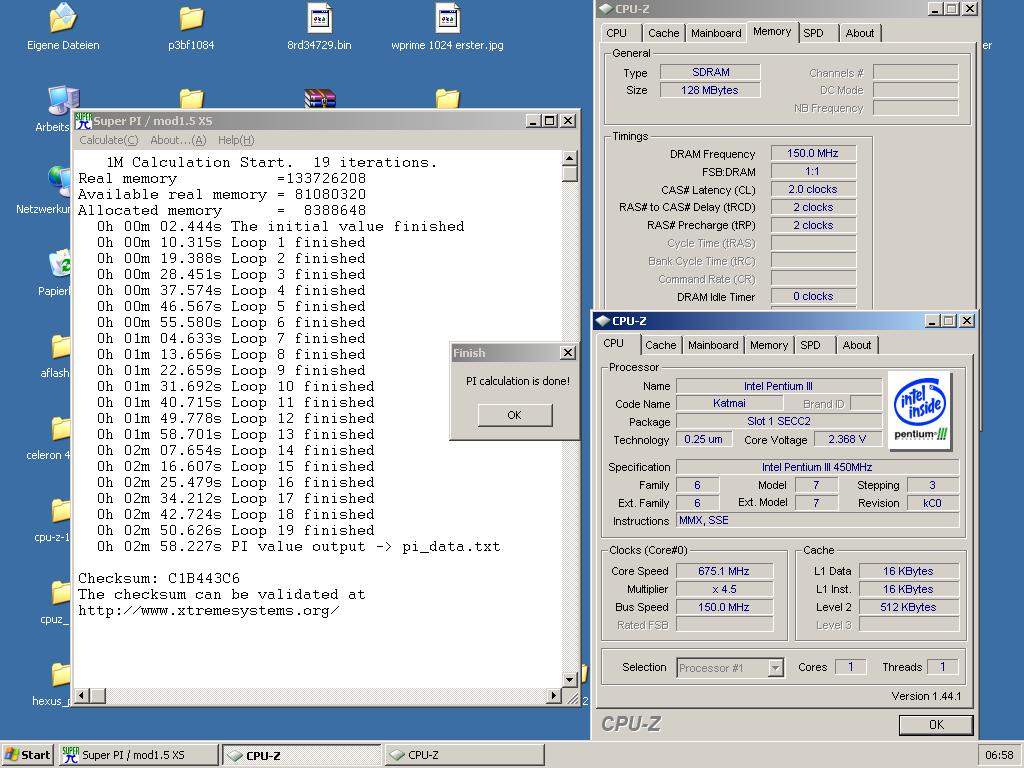1024x768 pixels.
Task: Click the Level 2 512 KBytes field
Action: tap(908, 607)
